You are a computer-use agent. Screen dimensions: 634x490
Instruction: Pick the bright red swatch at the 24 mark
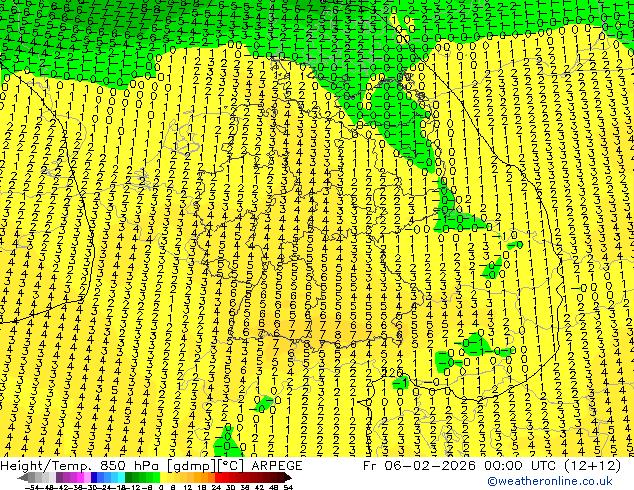coord(218,477)
